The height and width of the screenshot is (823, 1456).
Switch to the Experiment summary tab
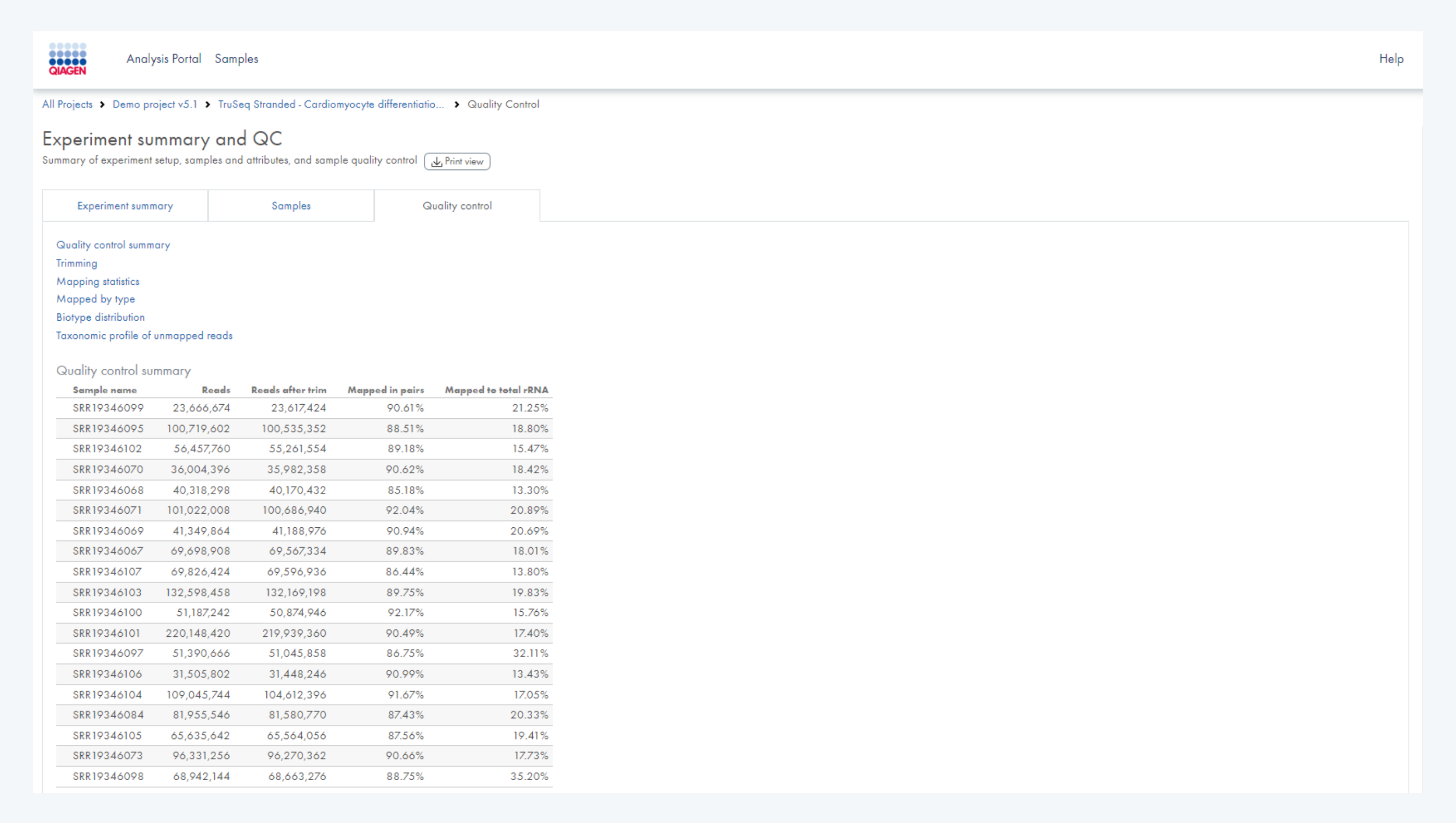coord(125,206)
